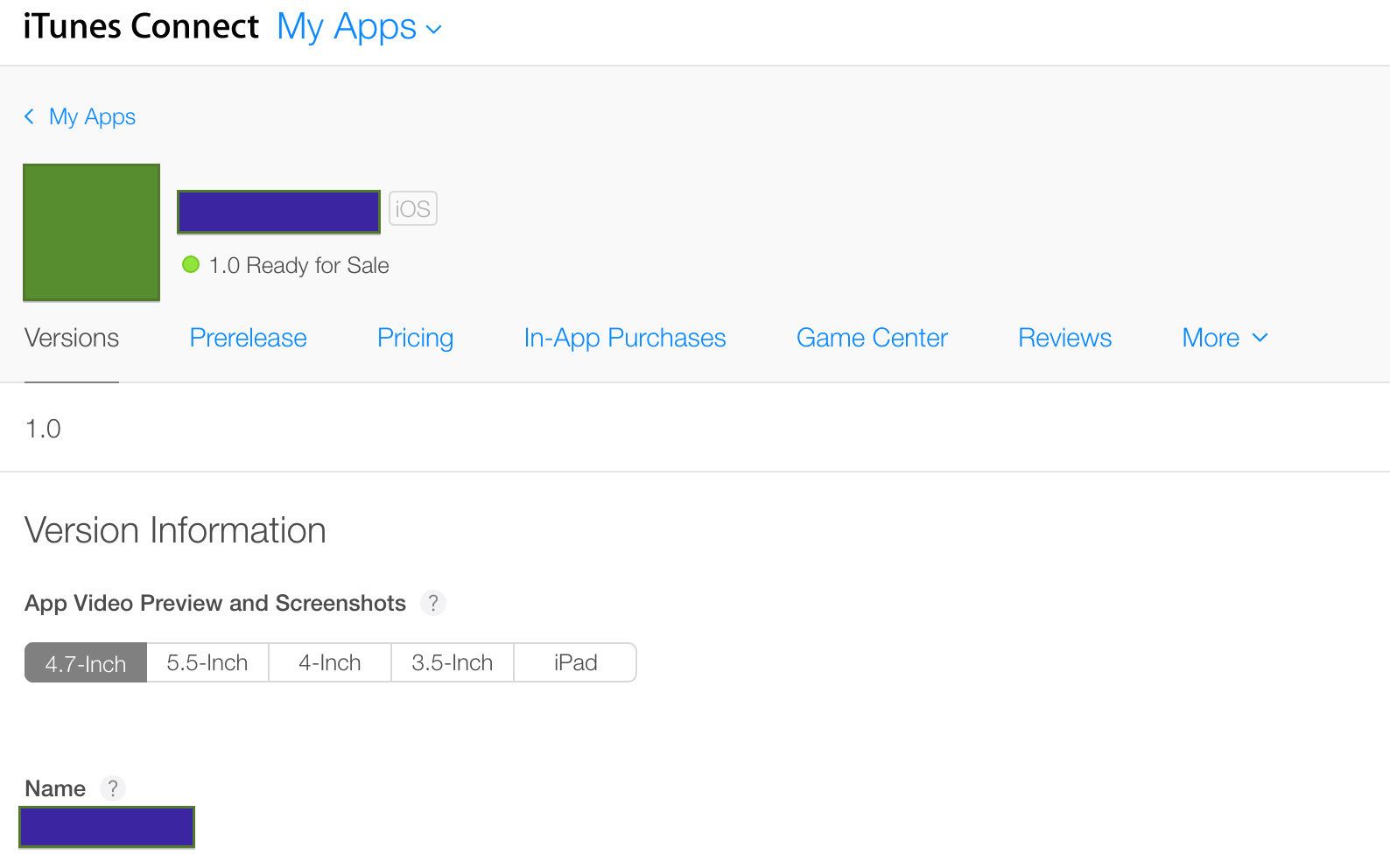1390x868 pixels.
Task: Click the green Ready for Sale status dot
Action: (x=191, y=264)
